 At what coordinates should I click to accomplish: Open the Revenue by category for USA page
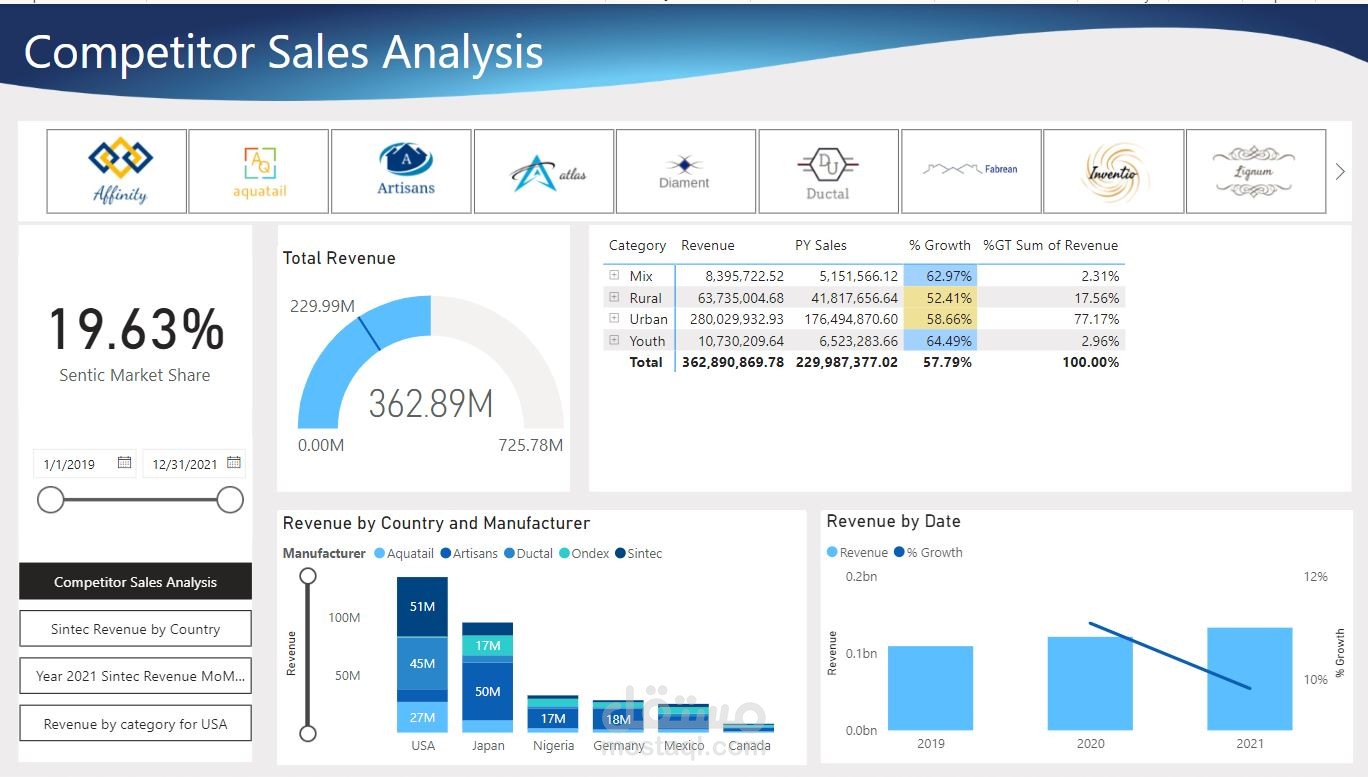pyautogui.click(x=135, y=723)
